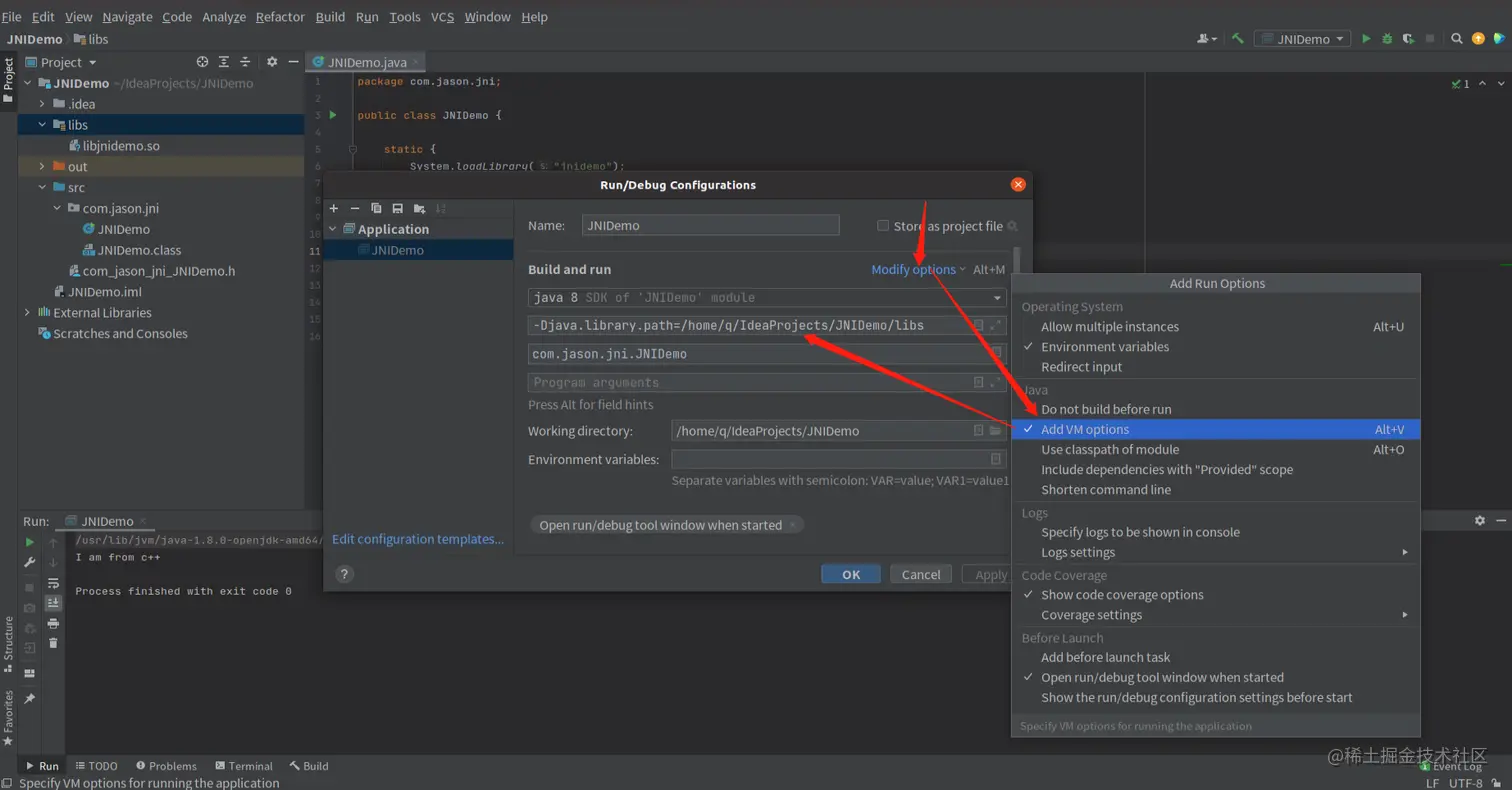
Task: Create new configuration folder icon
Action: pyautogui.click(x=419, y=208)
